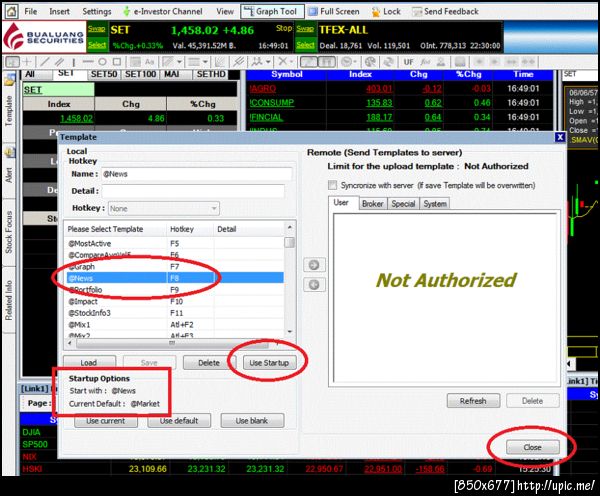Select the @Graph template row
Screen dimensions: 600x496
tap(174, 266)
